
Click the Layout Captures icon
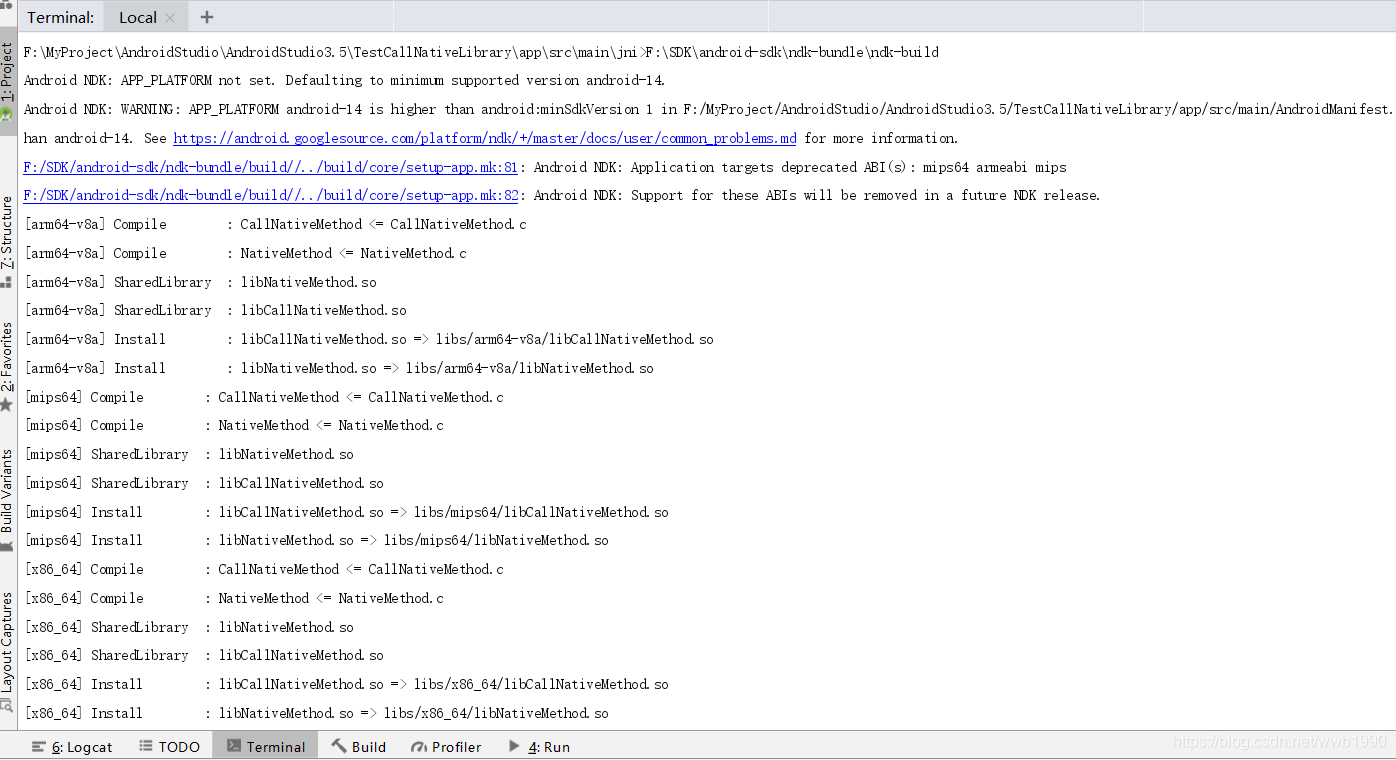[x=7, y=706]
